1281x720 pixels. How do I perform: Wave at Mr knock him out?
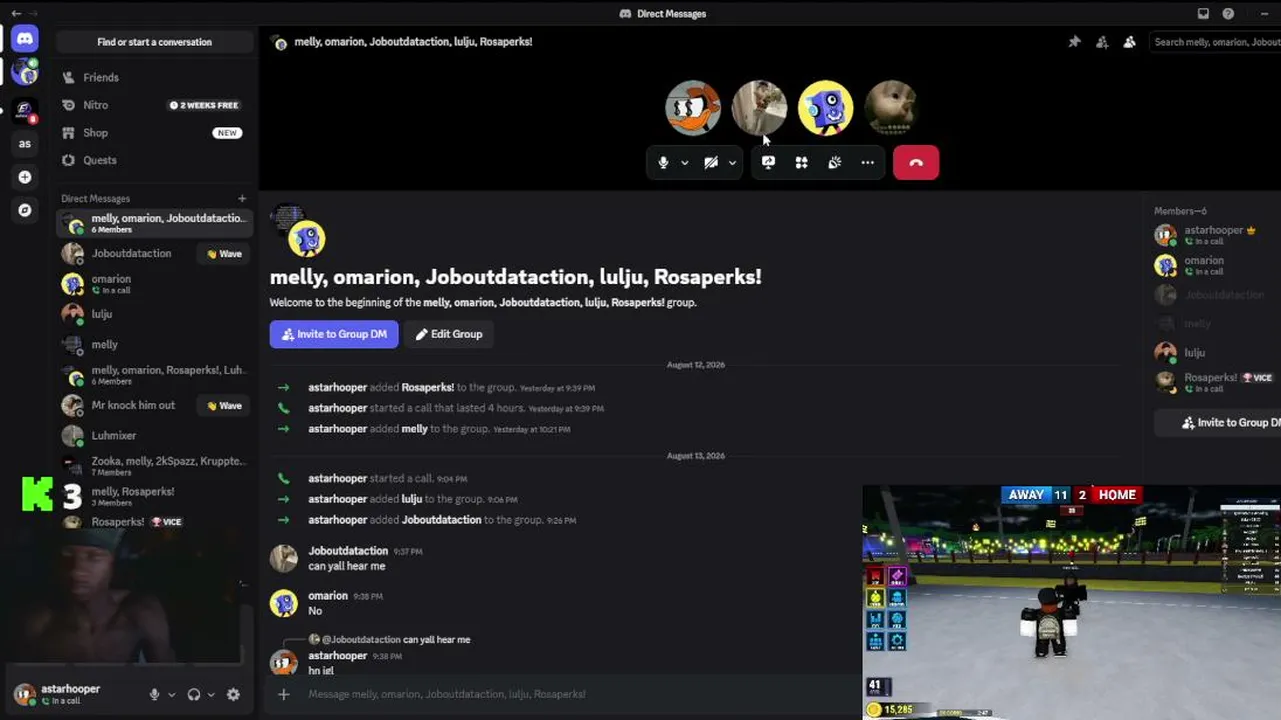[x=224, y=406]
